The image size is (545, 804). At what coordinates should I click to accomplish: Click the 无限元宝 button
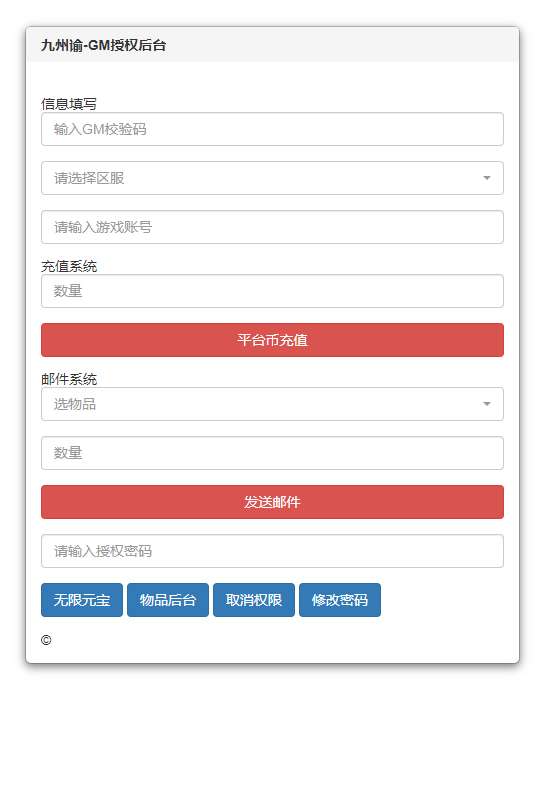[82, 600]
